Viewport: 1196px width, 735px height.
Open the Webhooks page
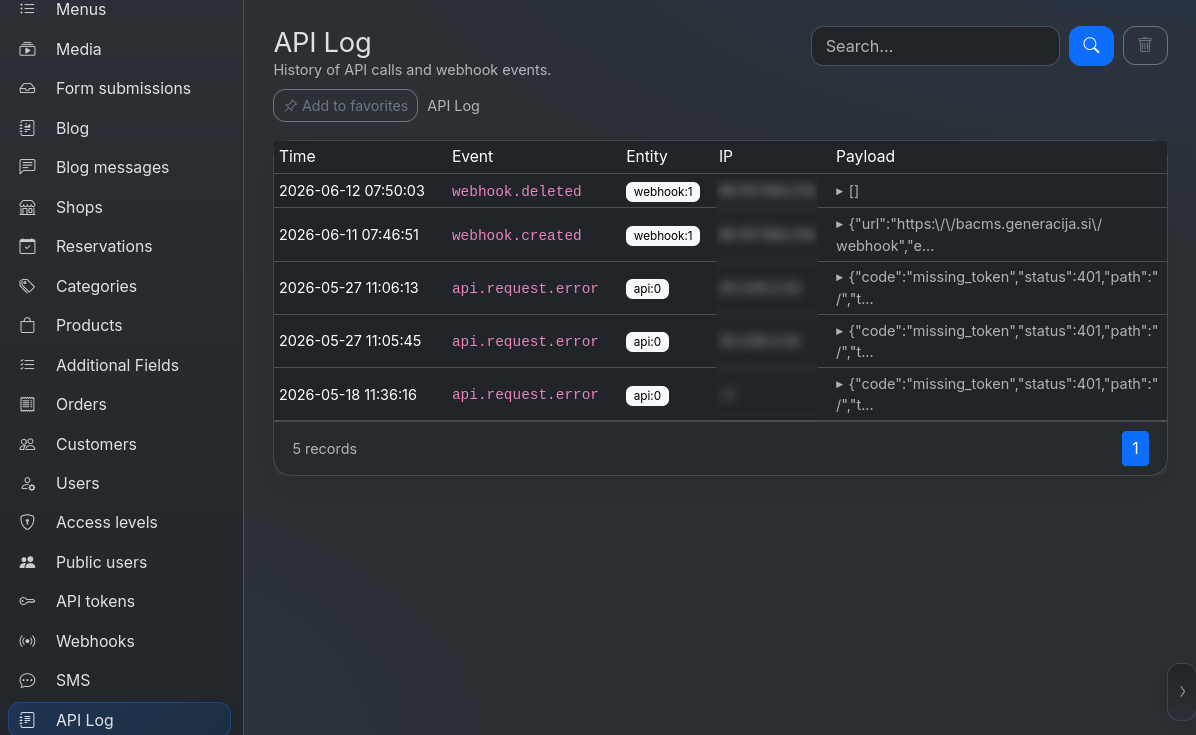tap(95, 641)
